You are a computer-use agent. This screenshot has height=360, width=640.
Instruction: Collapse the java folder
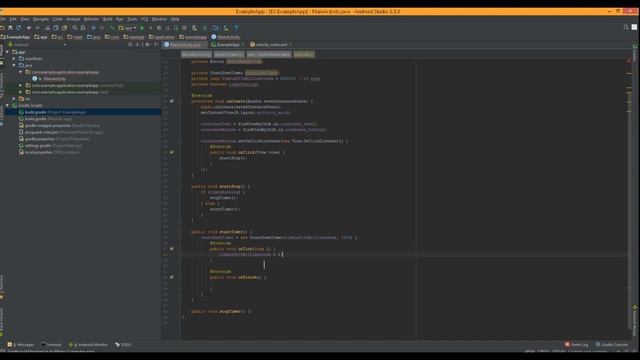coord(14,65)
